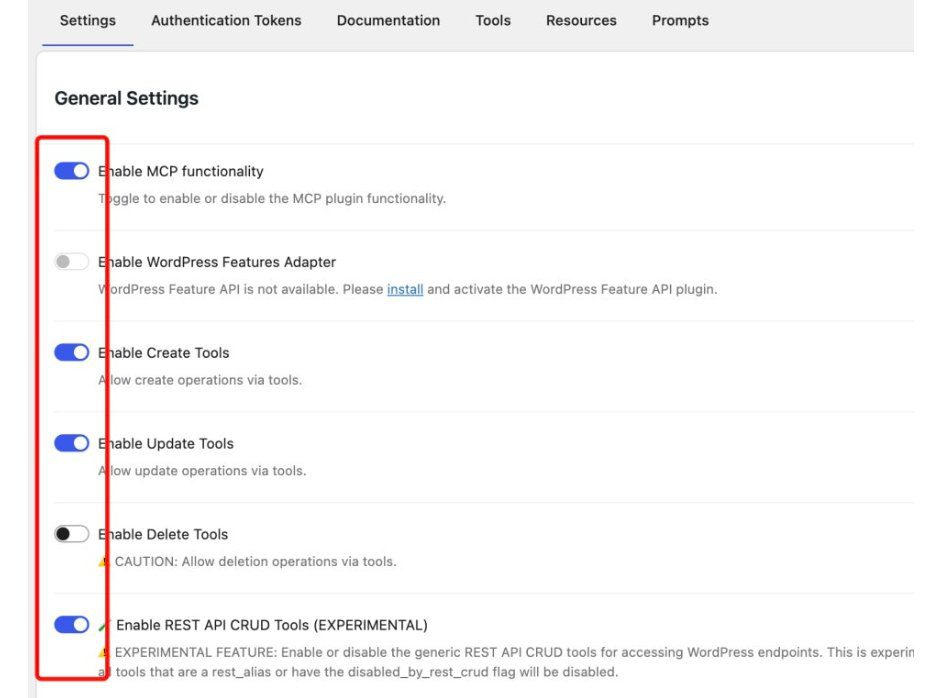
Task: Click the "Enable Delete Tools" label text
Action: (x=163, y=534)
